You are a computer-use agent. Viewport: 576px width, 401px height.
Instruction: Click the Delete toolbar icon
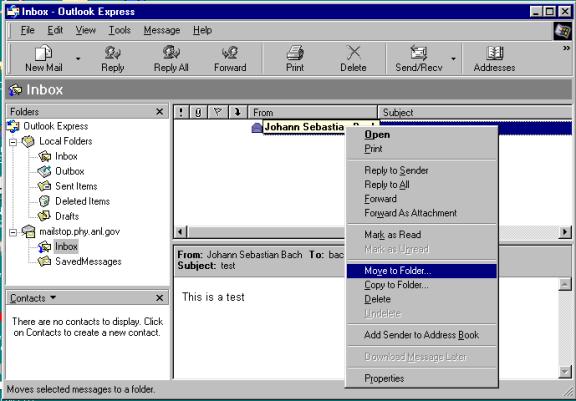pos(353,58)
